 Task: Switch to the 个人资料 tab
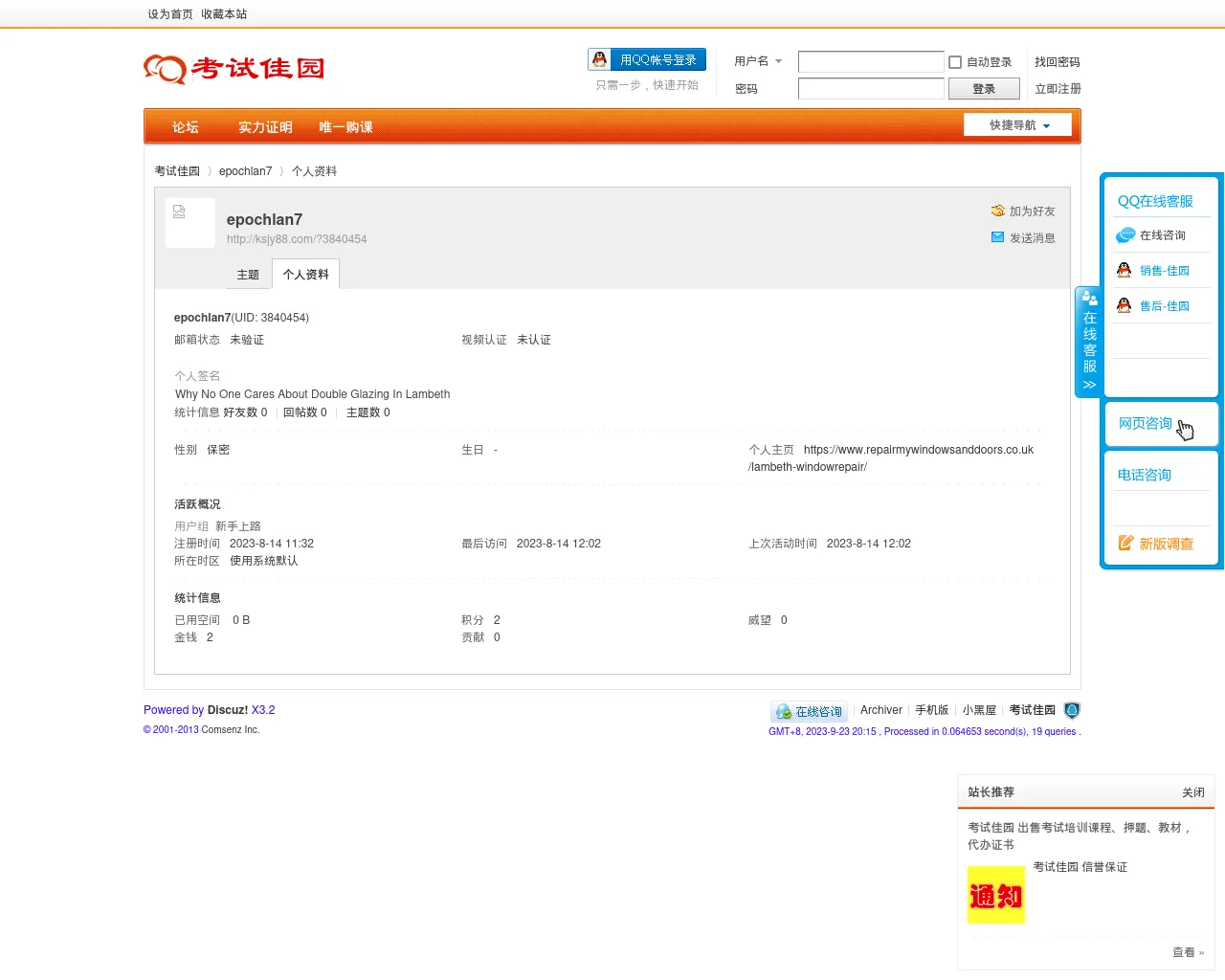(x=306, y=275)
